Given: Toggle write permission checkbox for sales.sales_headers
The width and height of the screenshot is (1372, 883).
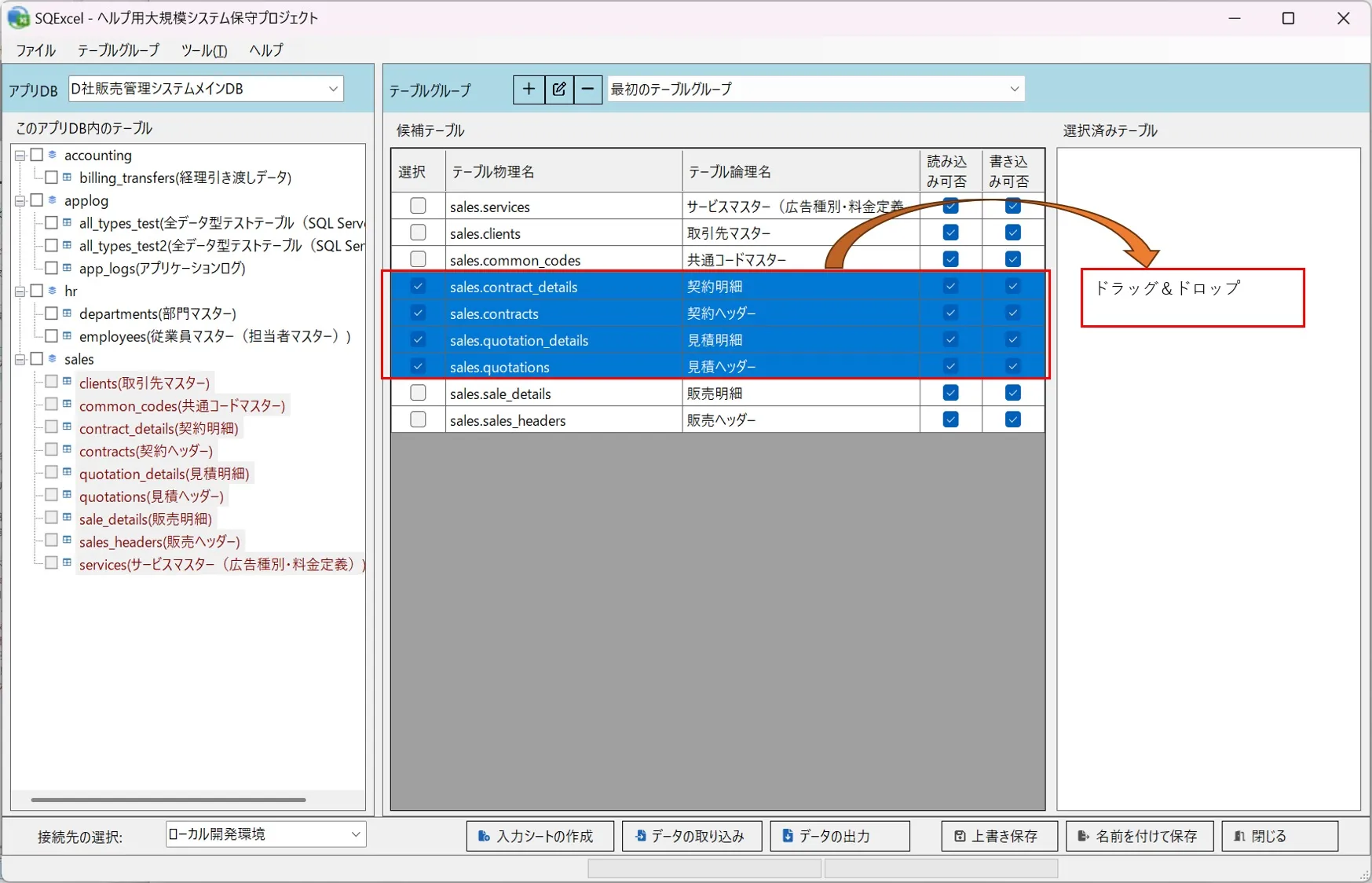Looking at the screenshot, I should click(1013, 420).
